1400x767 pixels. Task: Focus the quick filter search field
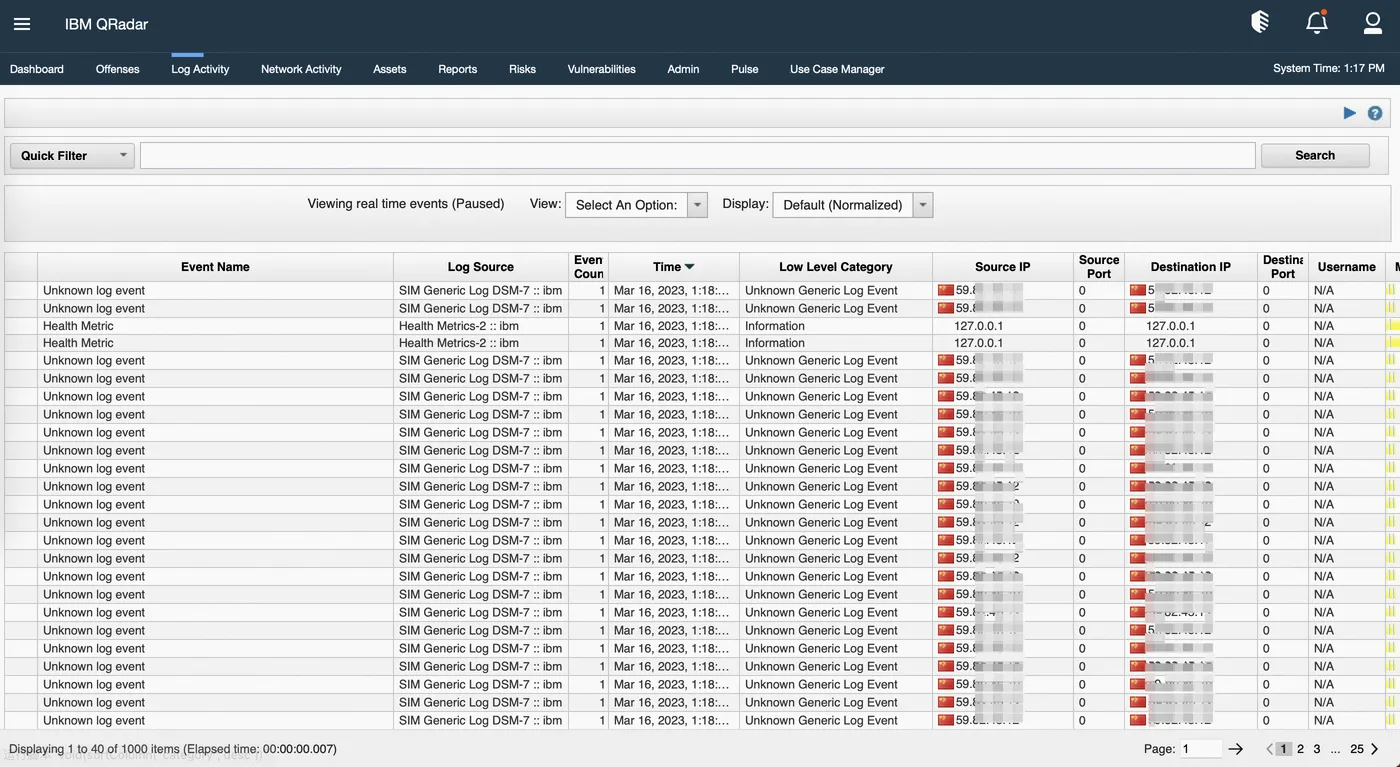coord(697,155)
